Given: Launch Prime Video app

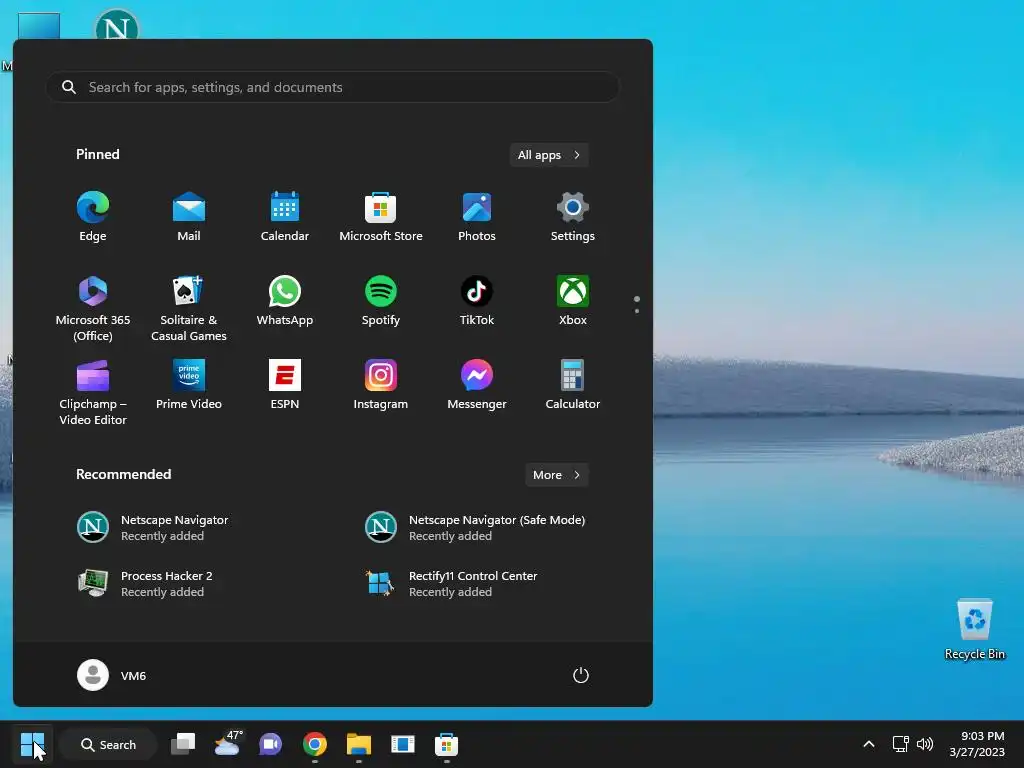Looking at the screenshot, I should click(189, 385).
